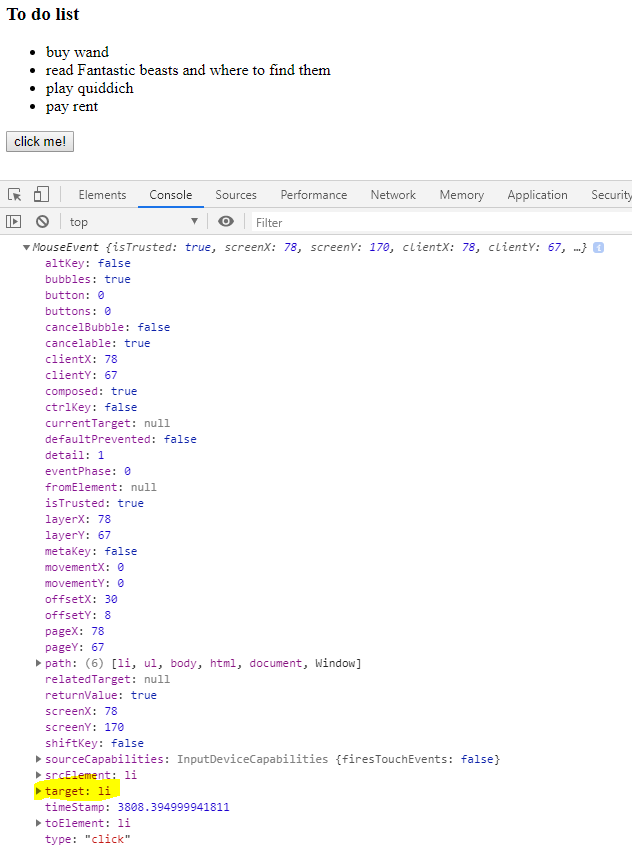This screenshot has width=632, height=849.
Task: Go to the Network tab
Action: pyautogui.click(x=393, y=195)
